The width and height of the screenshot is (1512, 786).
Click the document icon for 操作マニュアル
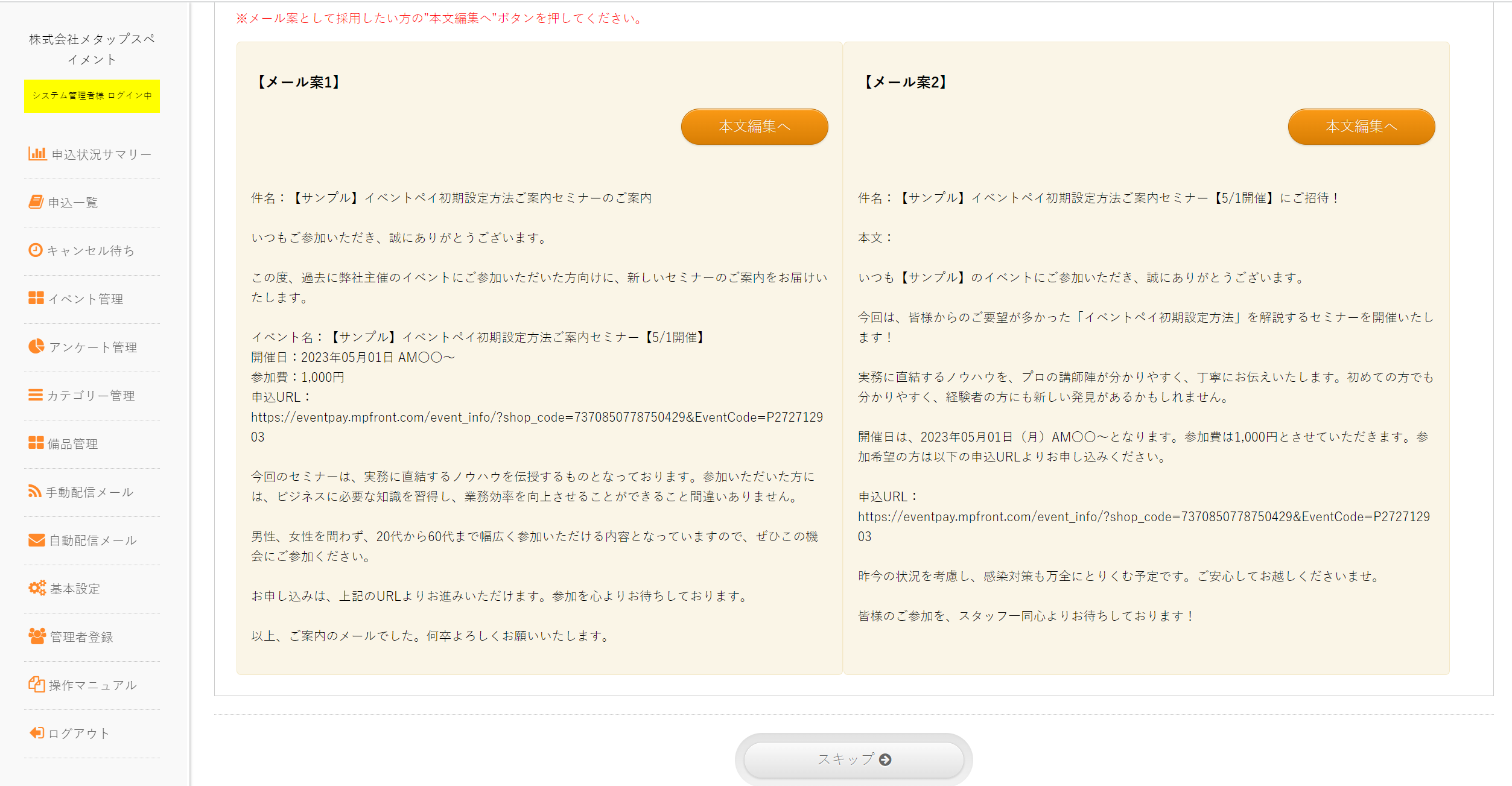pos(36,685)
